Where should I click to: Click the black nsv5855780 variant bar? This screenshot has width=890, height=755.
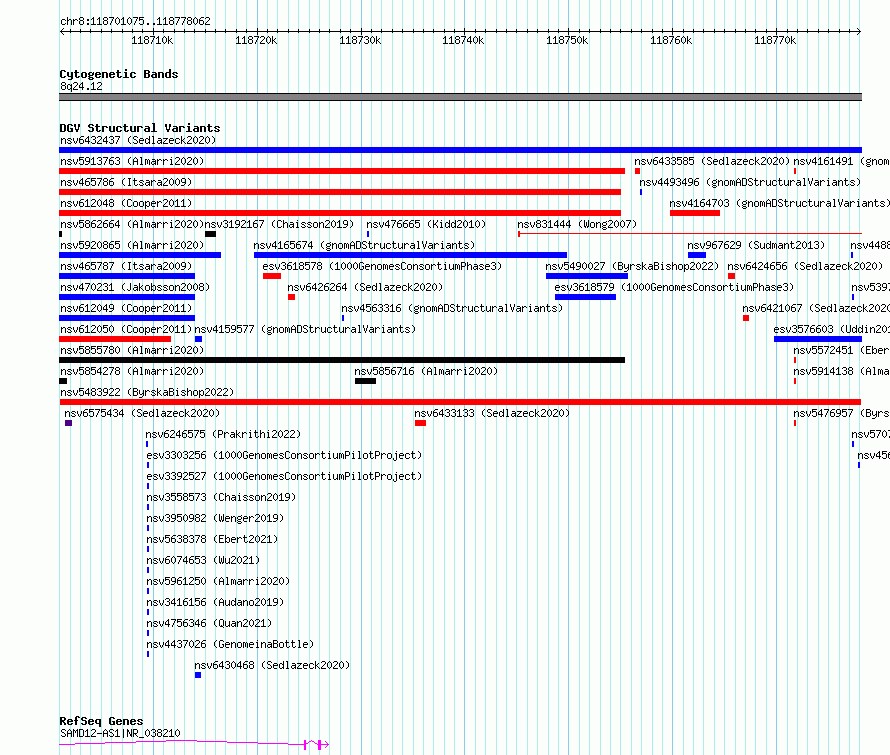click(x=342, y=360)
